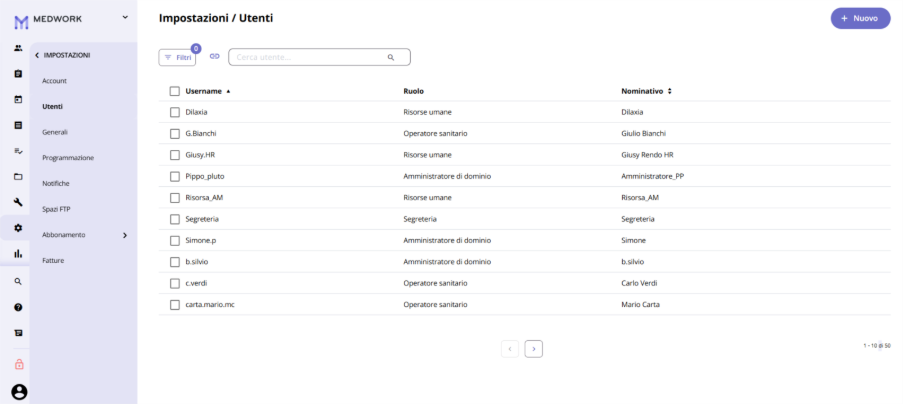Click the Cerca utente search field

(320, 57)
